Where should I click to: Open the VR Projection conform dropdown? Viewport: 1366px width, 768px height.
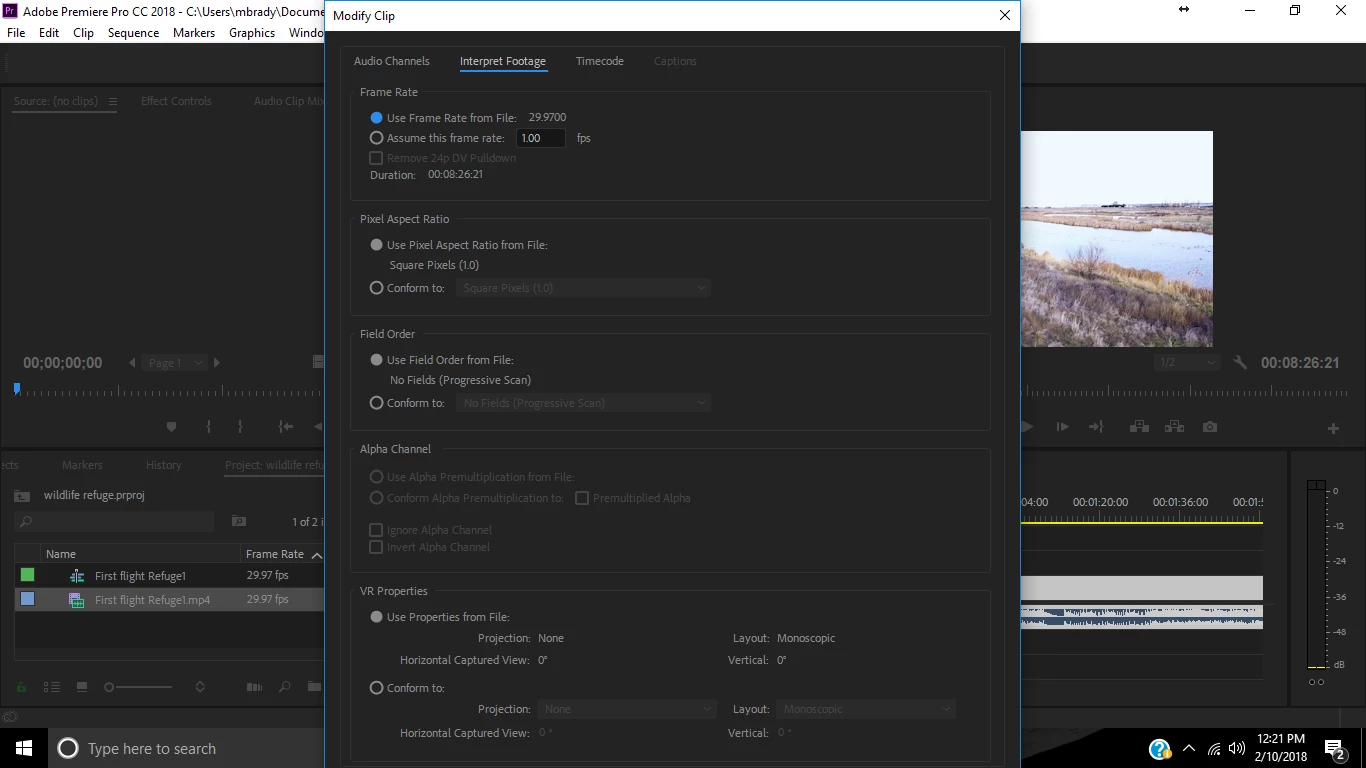[x=627, y=709]
